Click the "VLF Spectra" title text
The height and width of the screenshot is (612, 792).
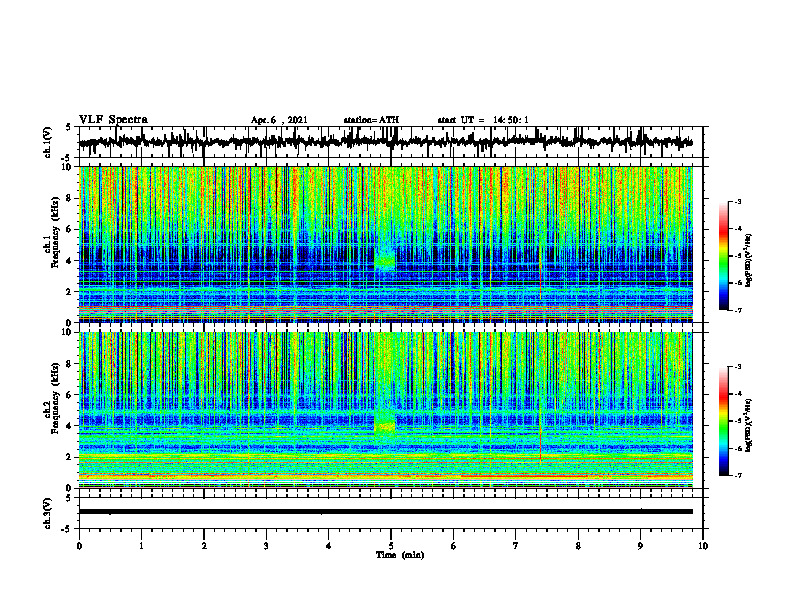[x=113, y=120]
